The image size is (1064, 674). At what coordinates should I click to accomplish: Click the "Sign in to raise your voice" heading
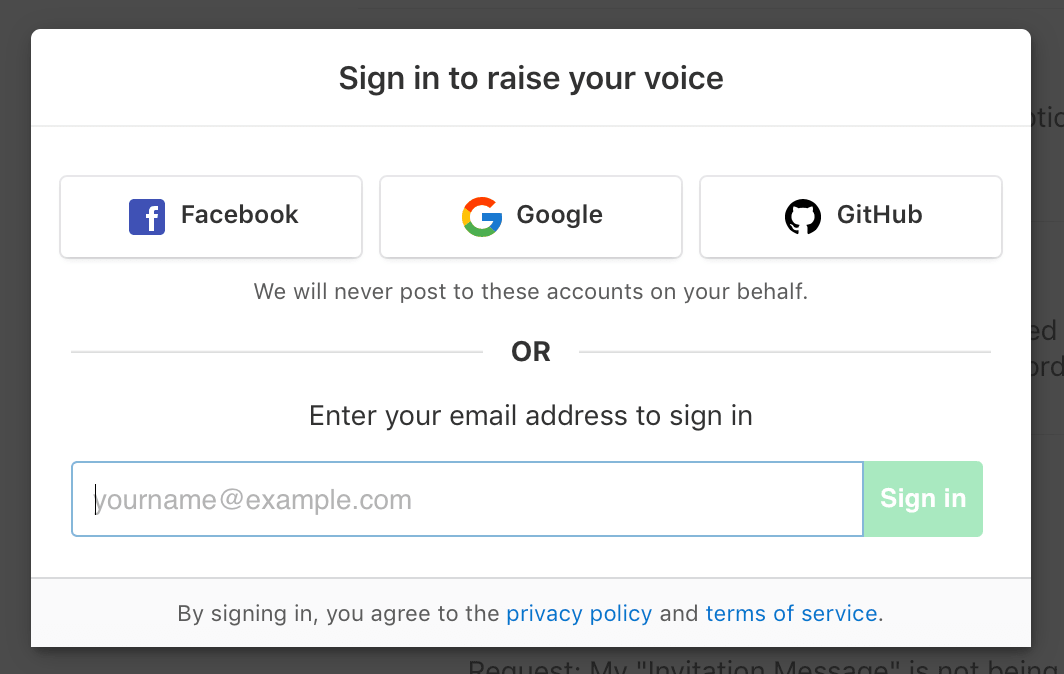(x=531, y=78)
